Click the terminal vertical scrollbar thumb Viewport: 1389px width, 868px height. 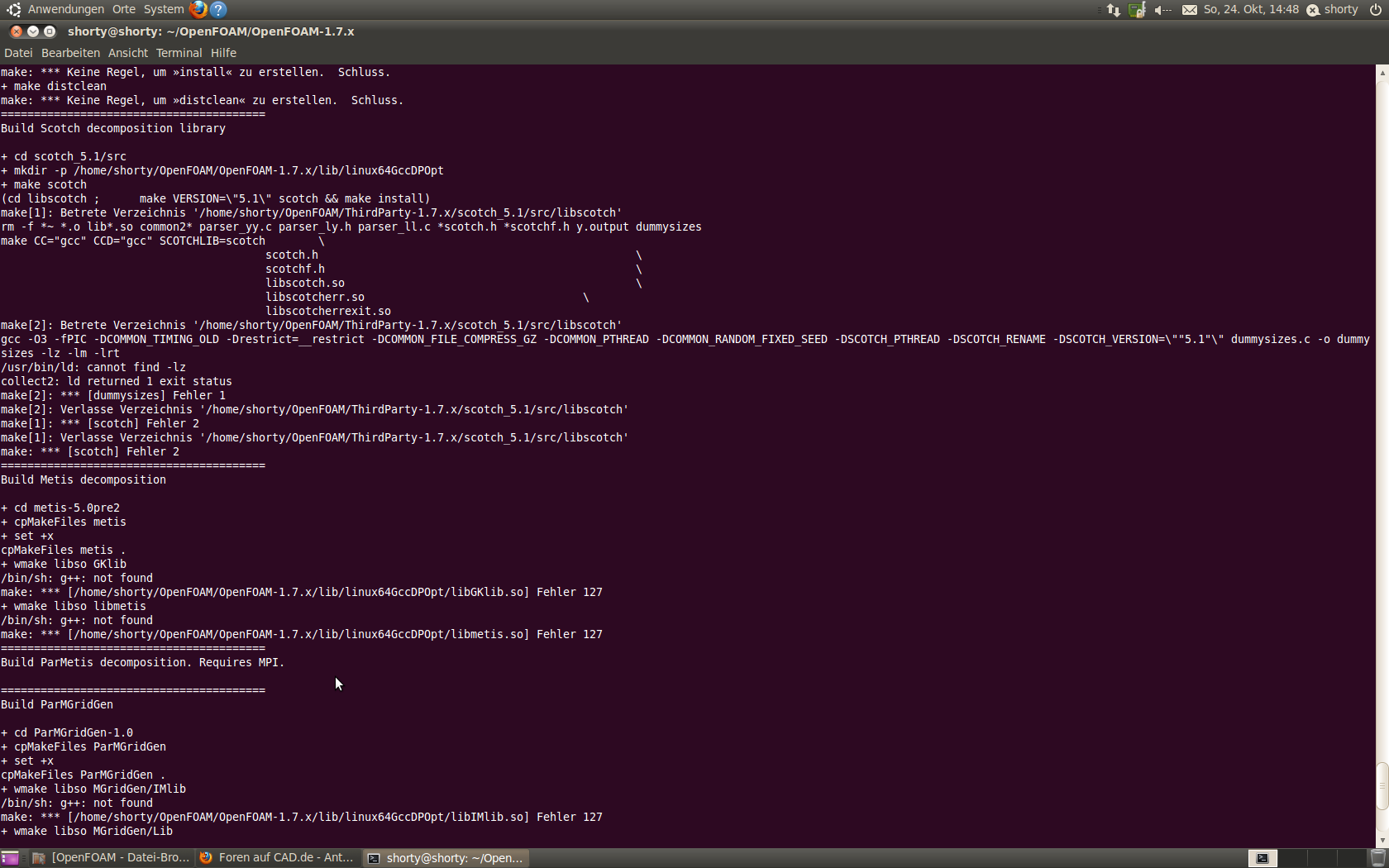(1382, 787)
